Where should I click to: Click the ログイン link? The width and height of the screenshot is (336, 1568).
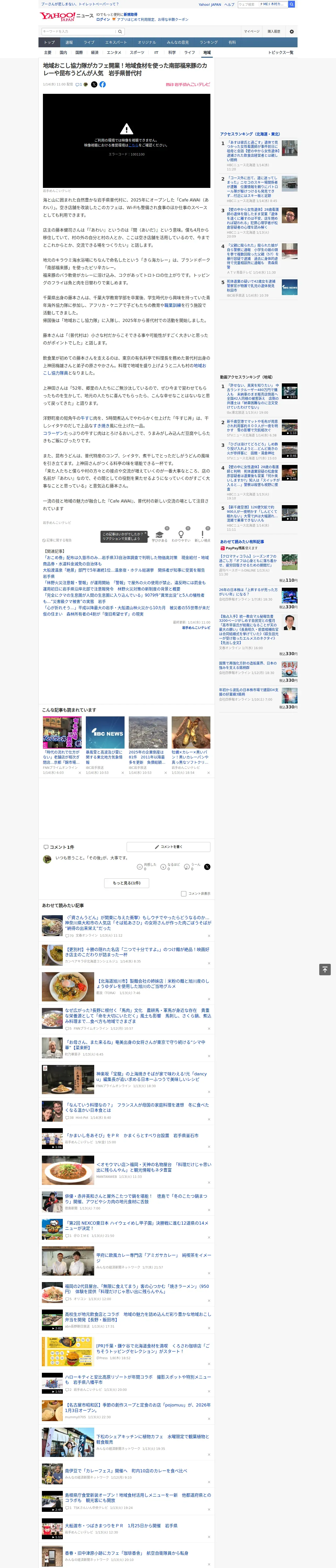[103, 20]
